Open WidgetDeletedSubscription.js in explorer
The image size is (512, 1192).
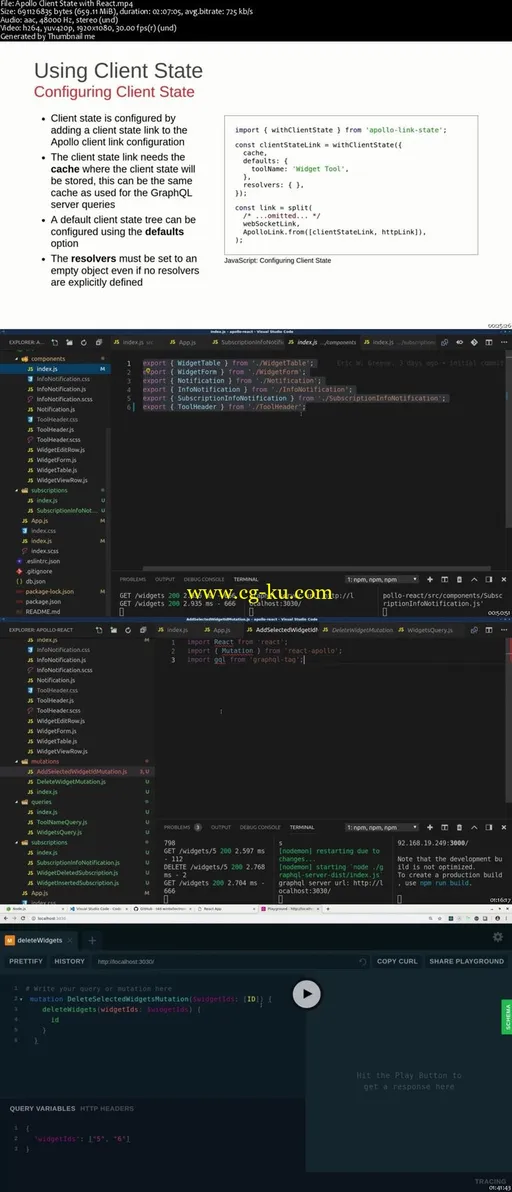pyautogui.click(x=77, y=873)
